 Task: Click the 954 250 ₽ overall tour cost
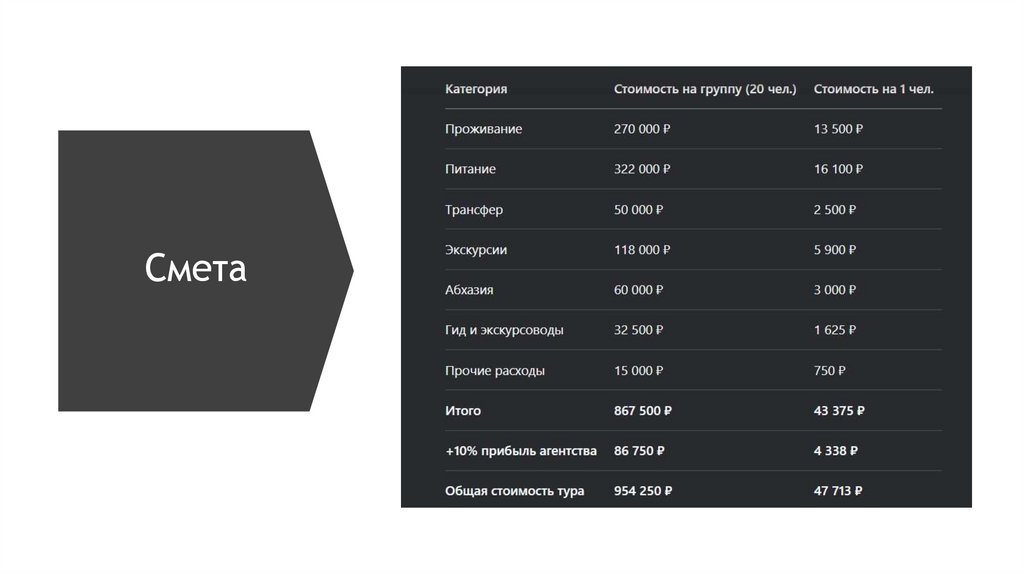point(642,491)
